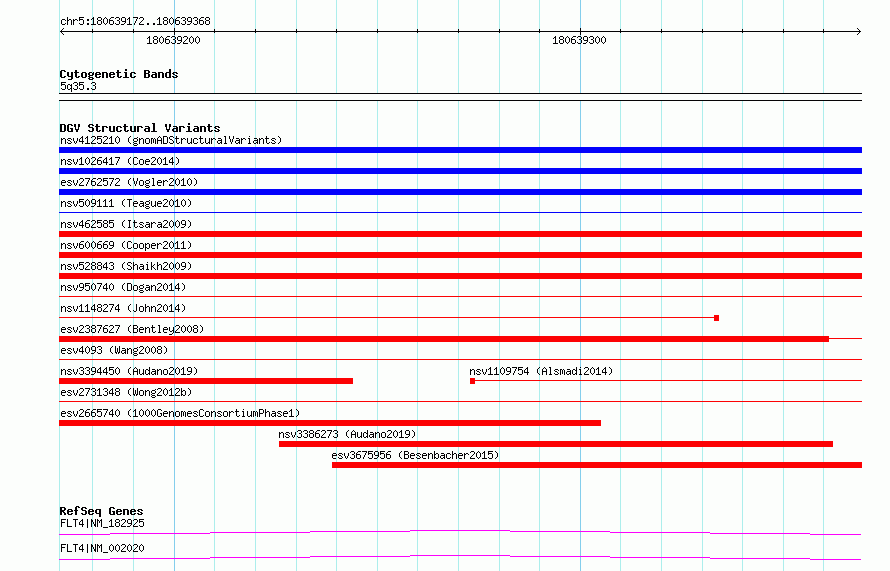
Task: Click the red bar under nsv3386273
Action: click(x=556, y=444)
